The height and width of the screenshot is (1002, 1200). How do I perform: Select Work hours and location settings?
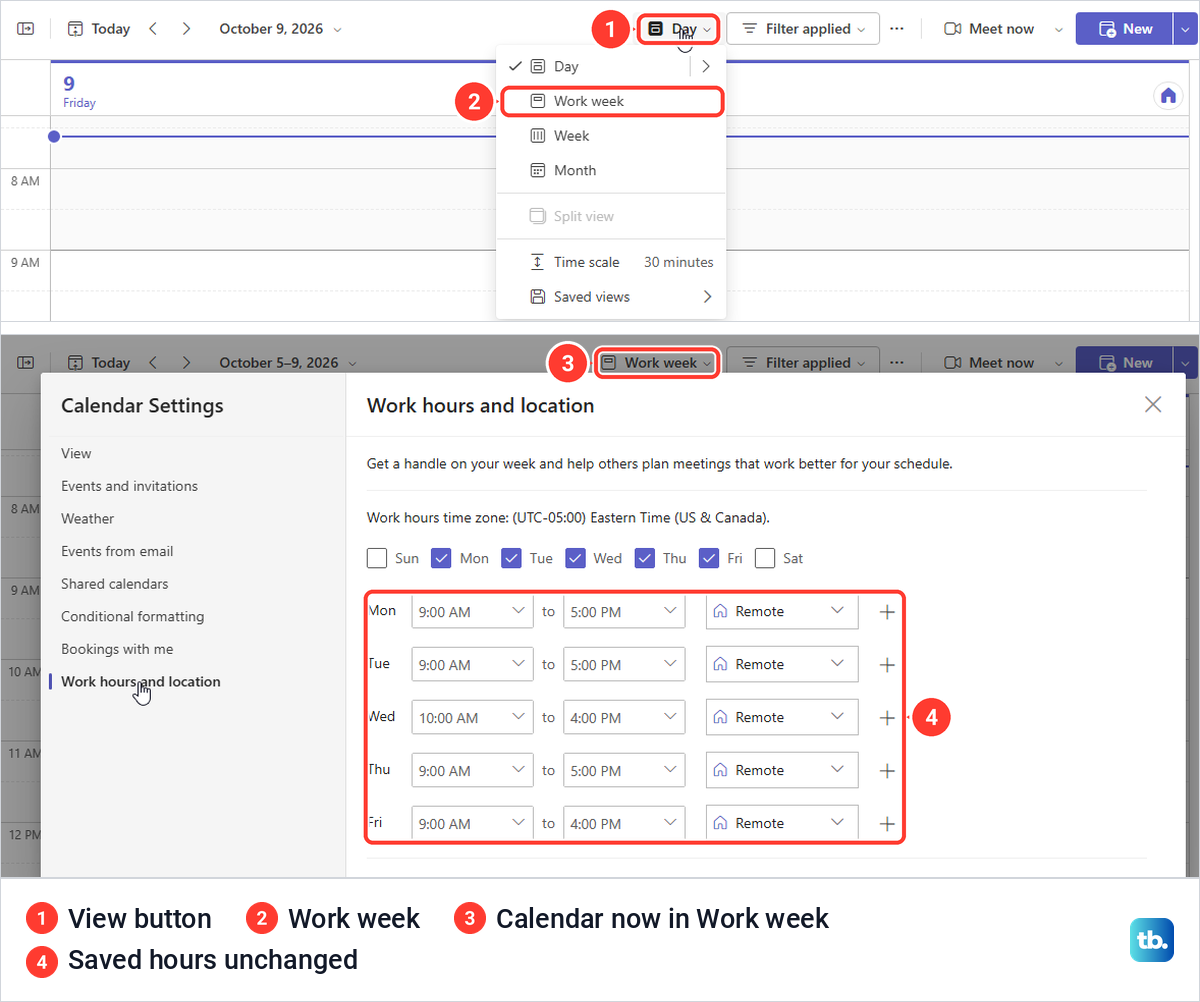coord(140,682)
